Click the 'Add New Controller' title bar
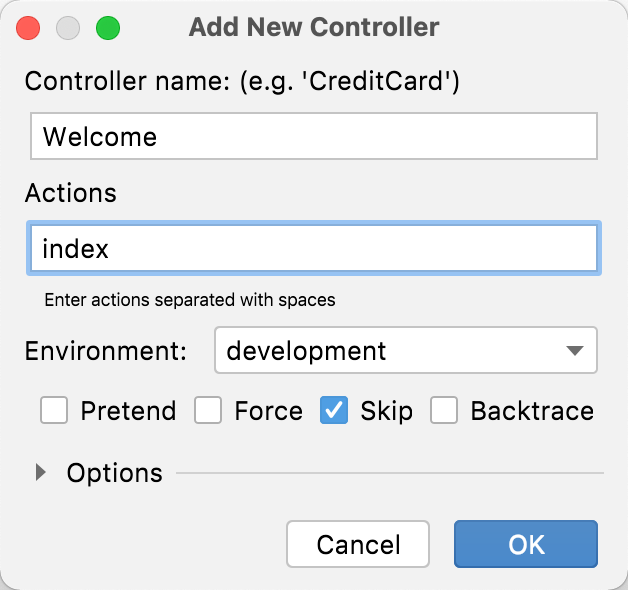 314,27
